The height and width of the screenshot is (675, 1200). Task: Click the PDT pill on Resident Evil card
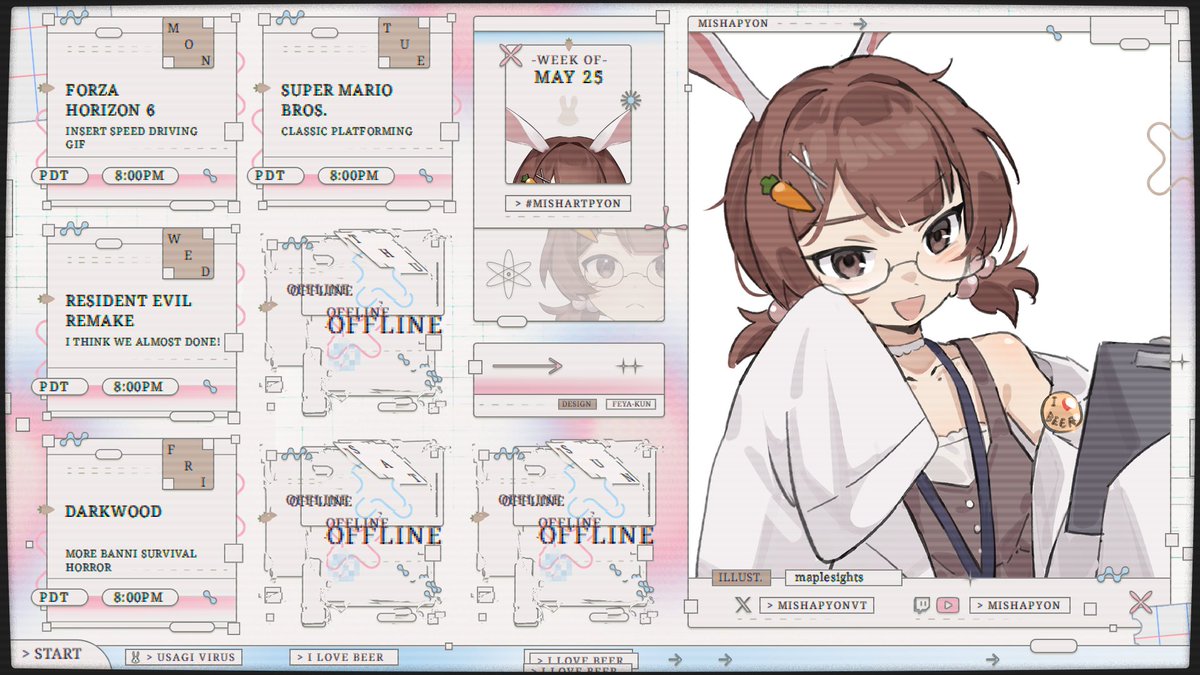tap(60, 386)
